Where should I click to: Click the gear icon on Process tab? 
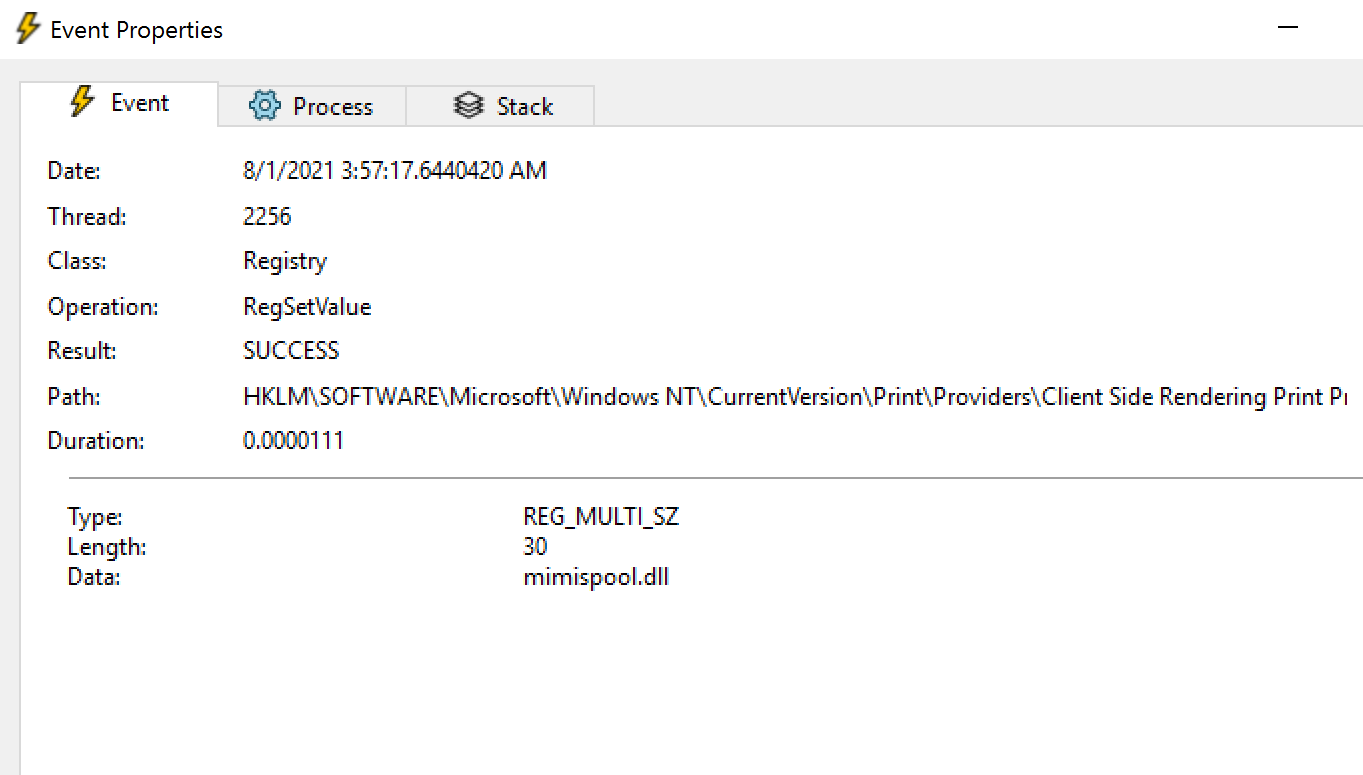(x=265, y=106)
